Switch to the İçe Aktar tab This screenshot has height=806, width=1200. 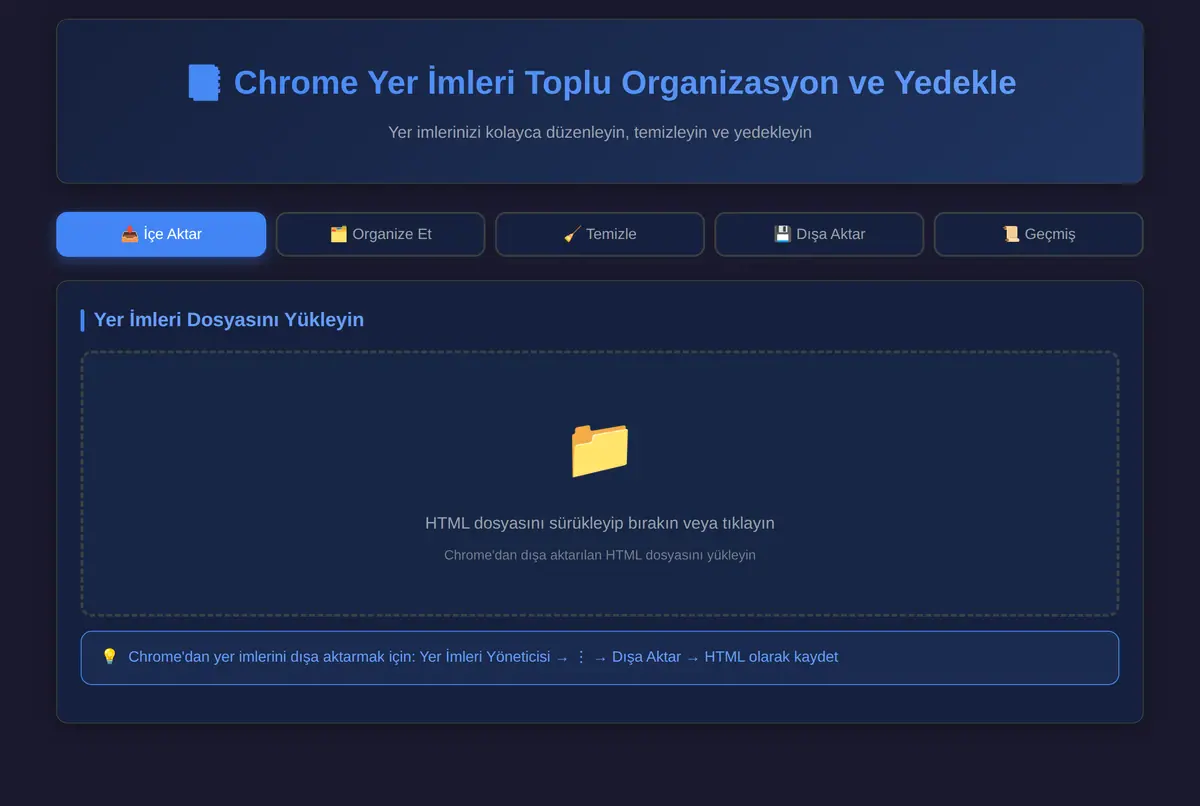point(161,234)
